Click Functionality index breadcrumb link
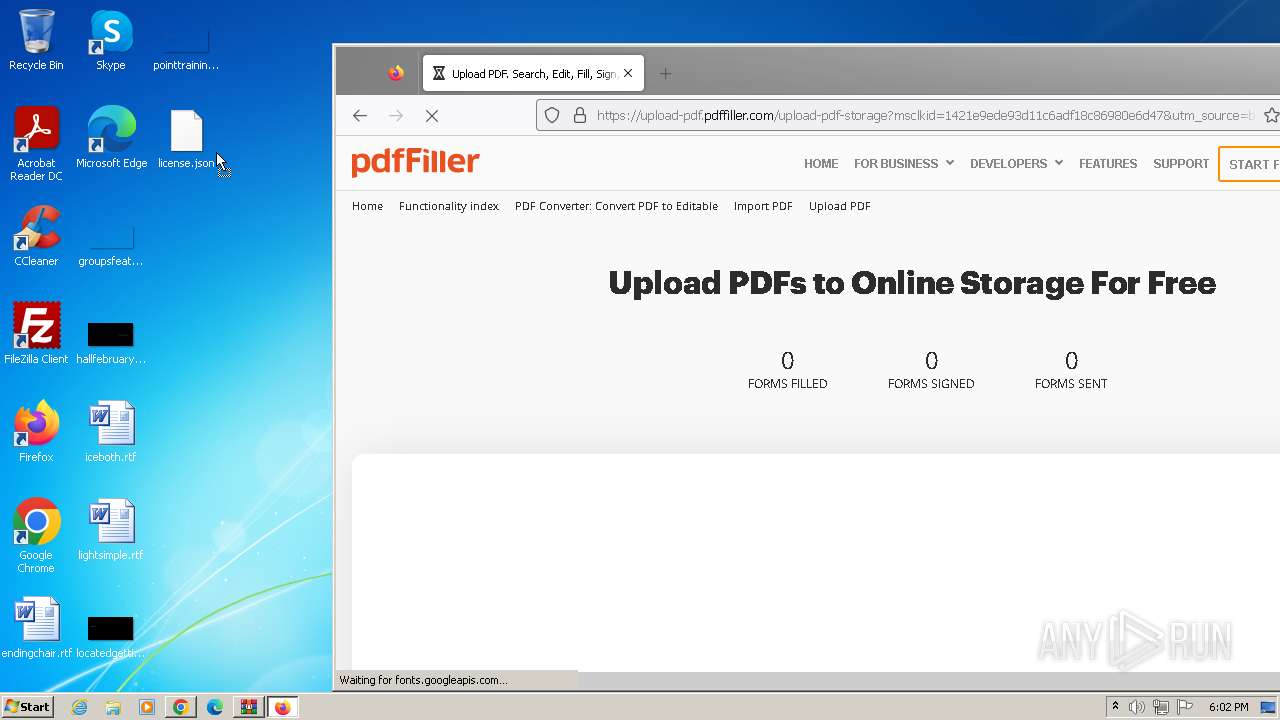 pos(449,206)
